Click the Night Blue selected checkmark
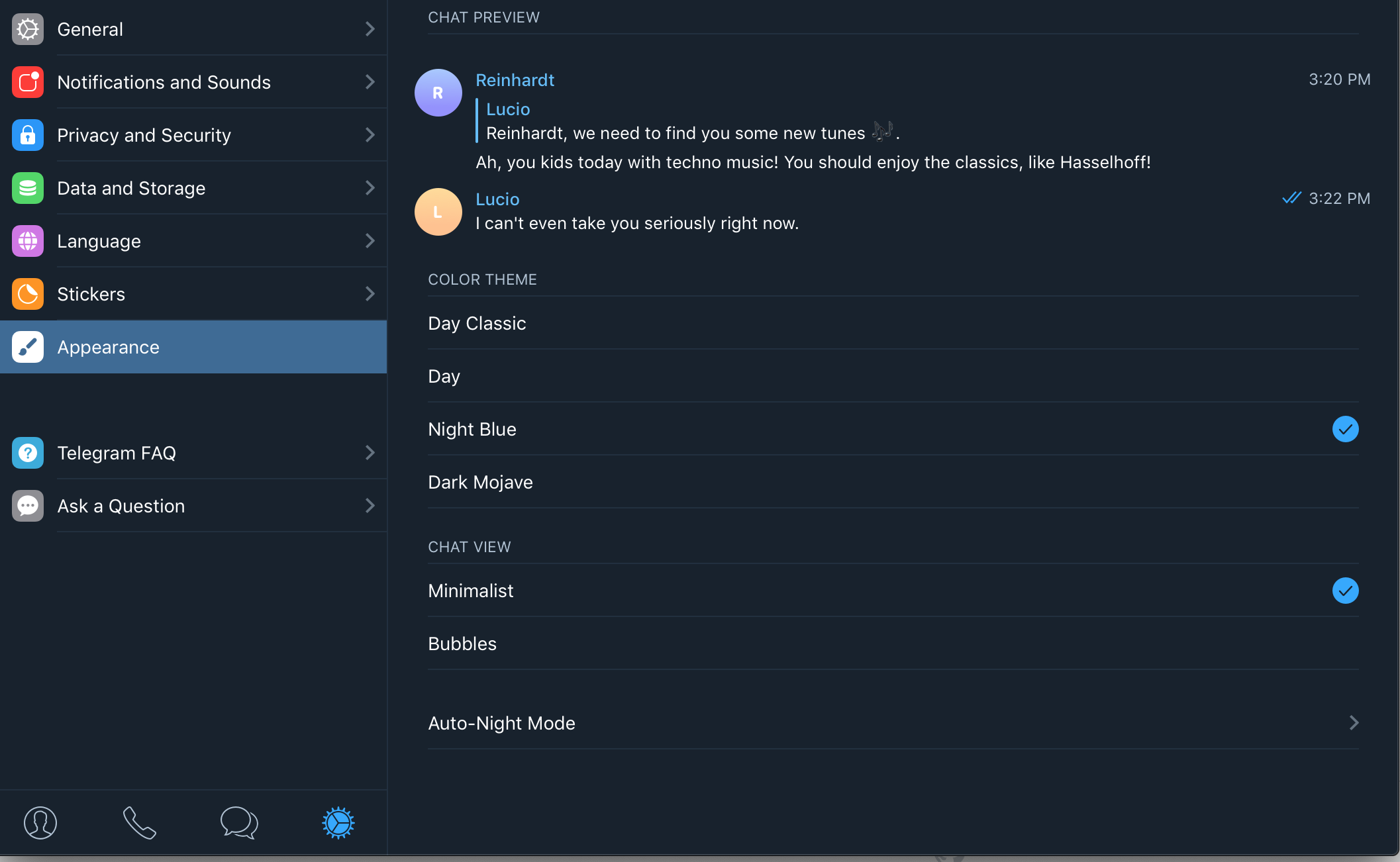Screen dimensions: 1400x862 pos(1345,429)
